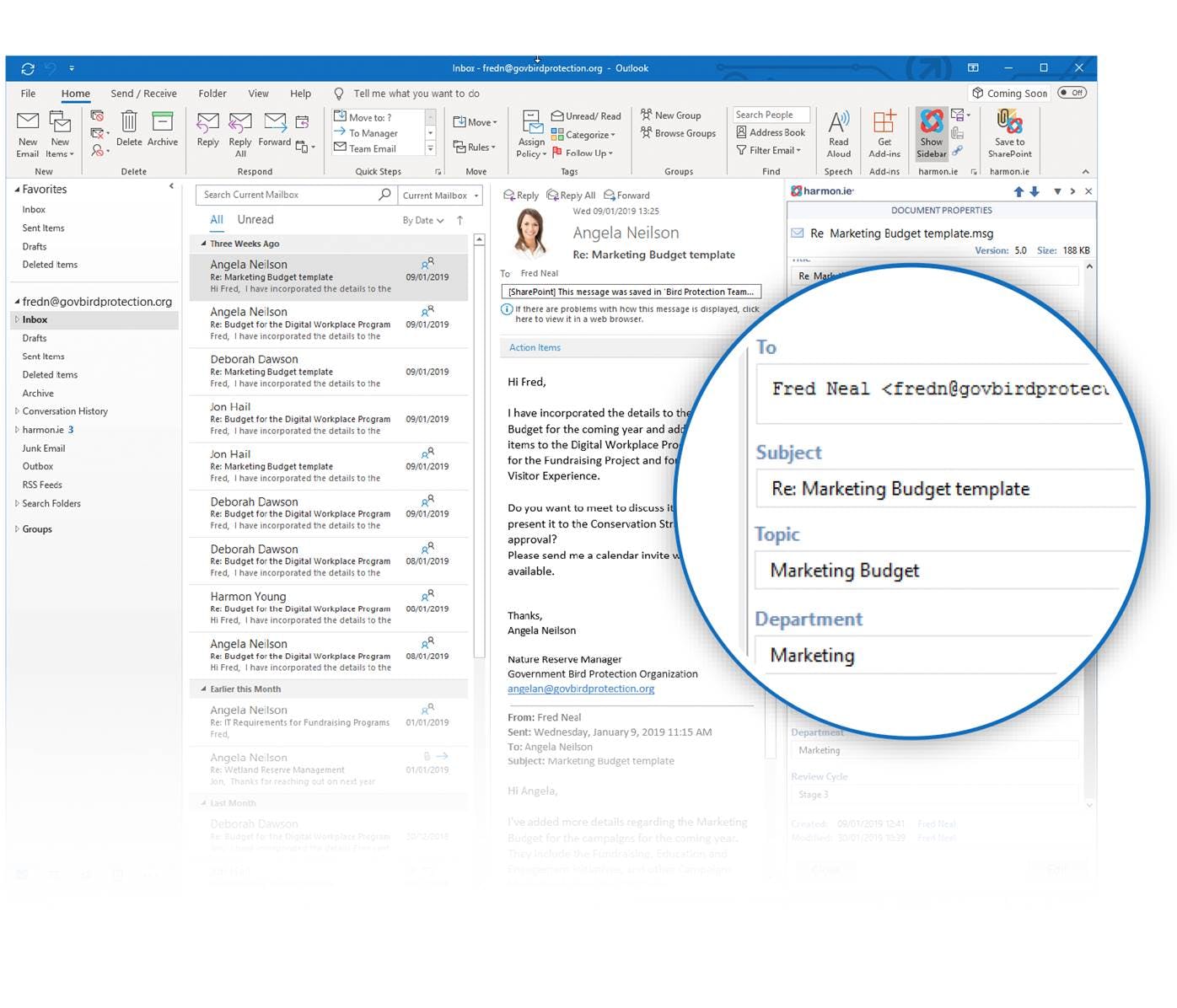Open the File tab
Viewport: 1177px width, 1008px height.
(28, 94)
